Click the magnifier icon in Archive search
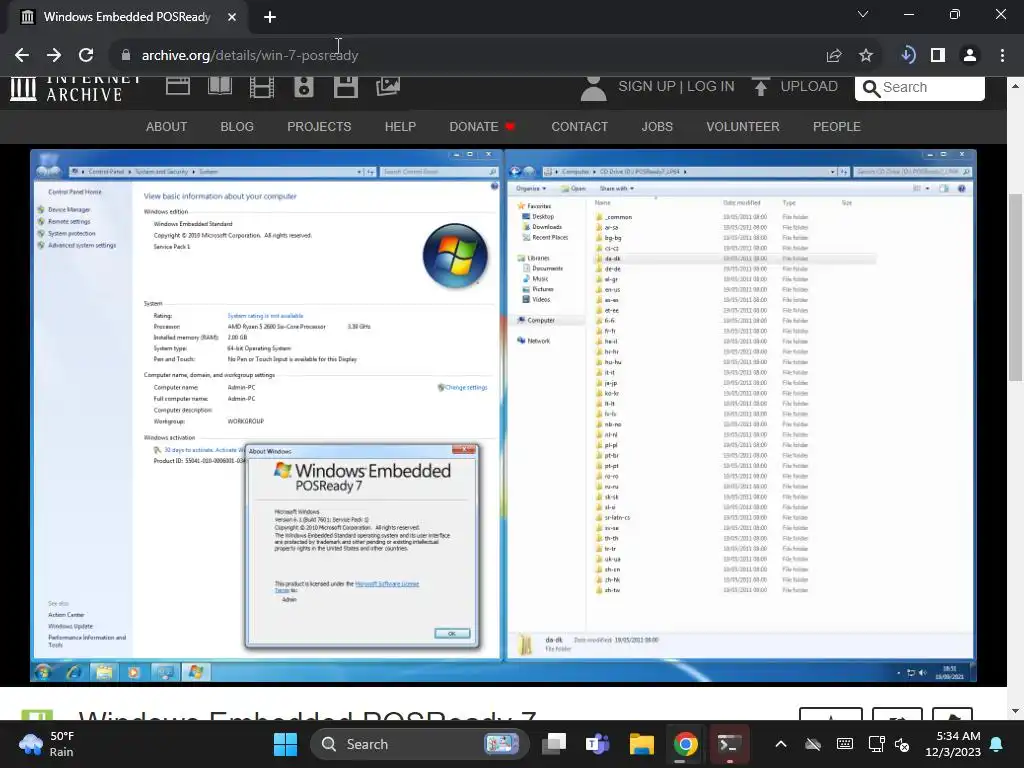 871,88
